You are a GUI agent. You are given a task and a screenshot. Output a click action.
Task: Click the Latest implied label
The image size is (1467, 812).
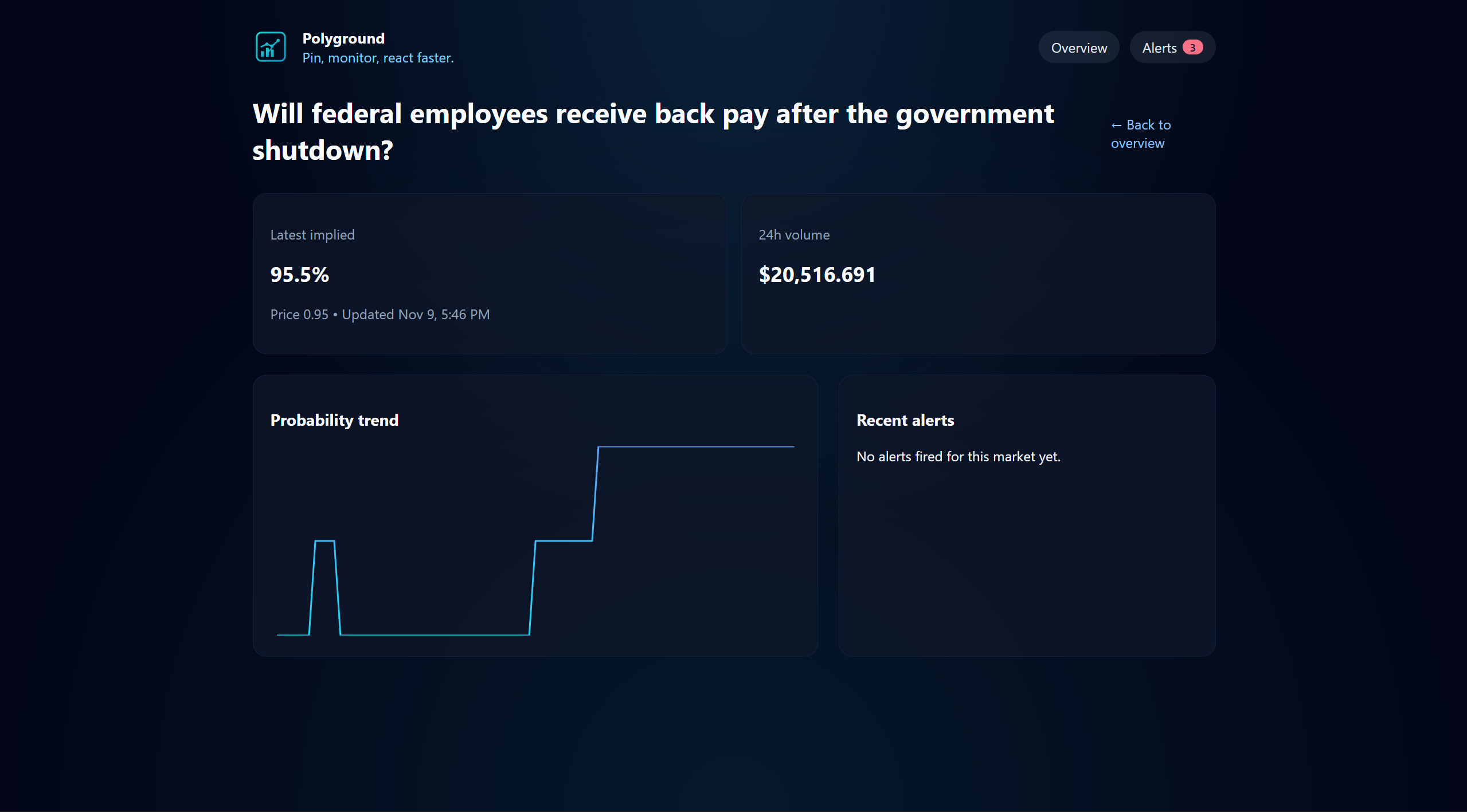312,235
